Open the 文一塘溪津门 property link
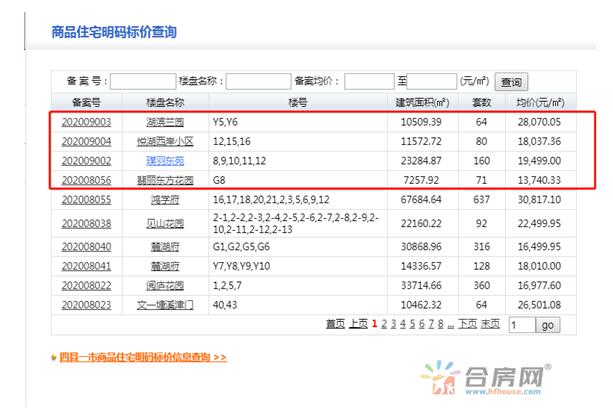 (165, 305)
